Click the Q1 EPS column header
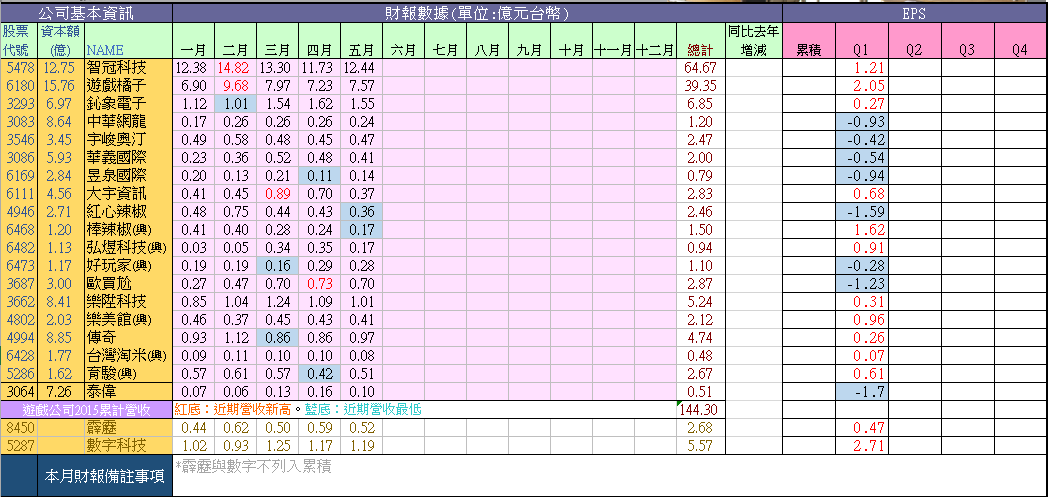This screenshot has width=1048, height=497. pos(862,40)
